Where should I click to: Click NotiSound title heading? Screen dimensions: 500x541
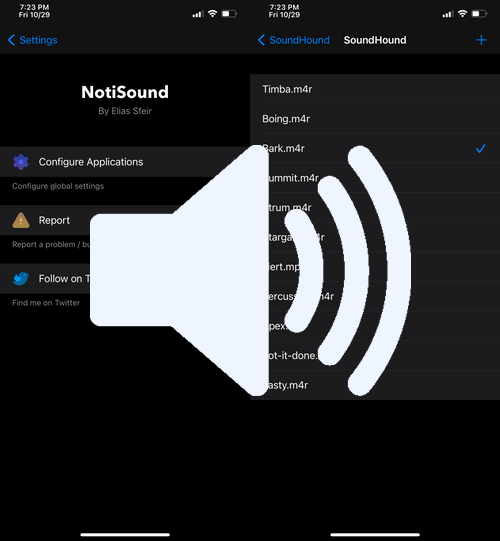tap(125, 92)
